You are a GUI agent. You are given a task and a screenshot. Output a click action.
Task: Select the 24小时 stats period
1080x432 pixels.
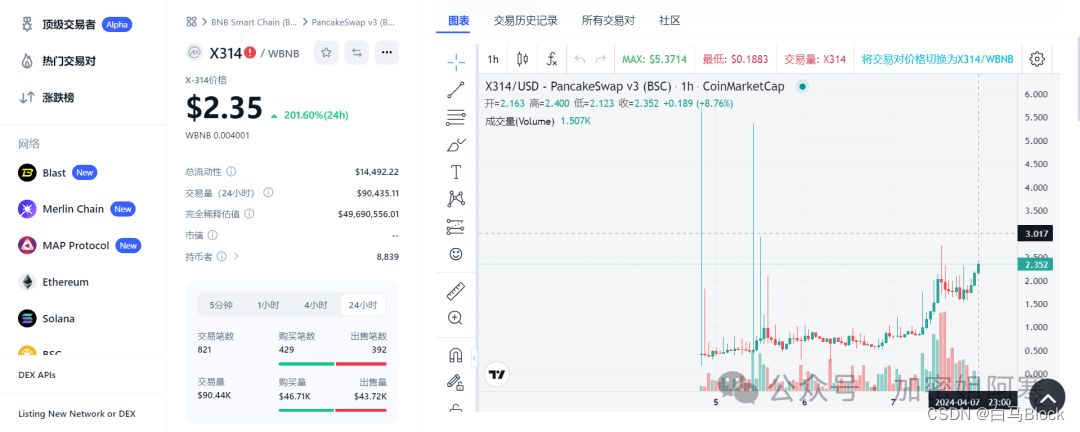pyautogui.click(x=363, y=305)
